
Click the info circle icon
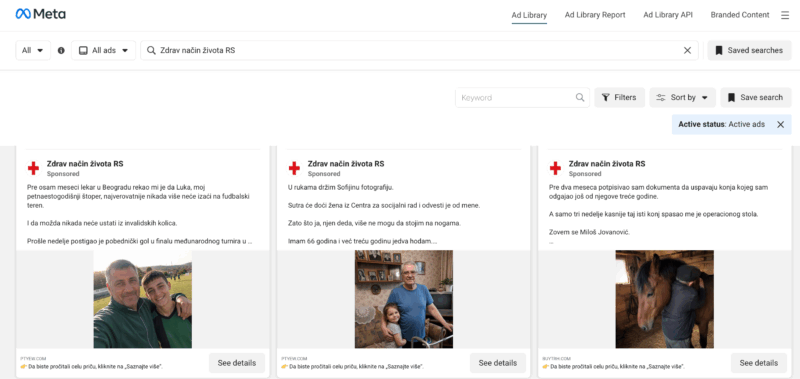[61, 50]
